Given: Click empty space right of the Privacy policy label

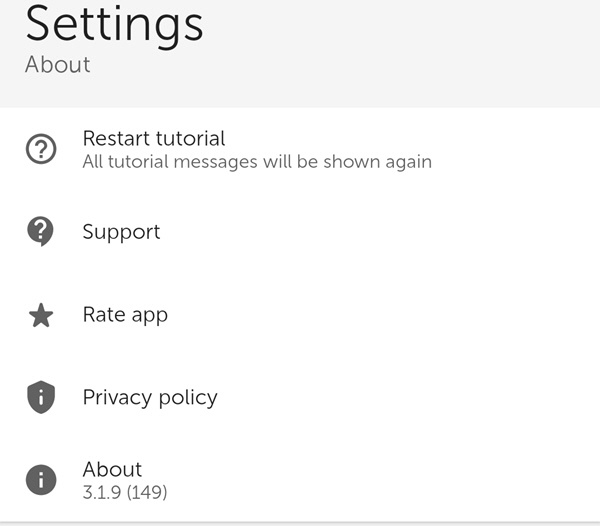Looking at the screenshot, I should (x=420, y=398).
